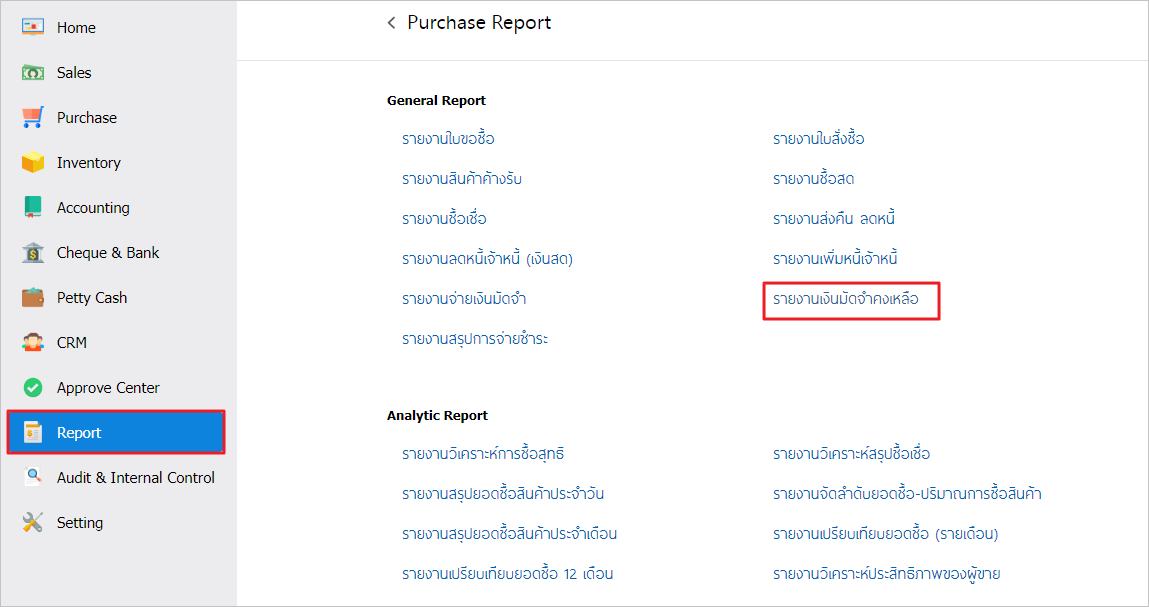1149x607 pixels.
Task: Open the รายงานวิเคราะห์สรุปซื้อเชื่อ report
Action: (851, 454)
